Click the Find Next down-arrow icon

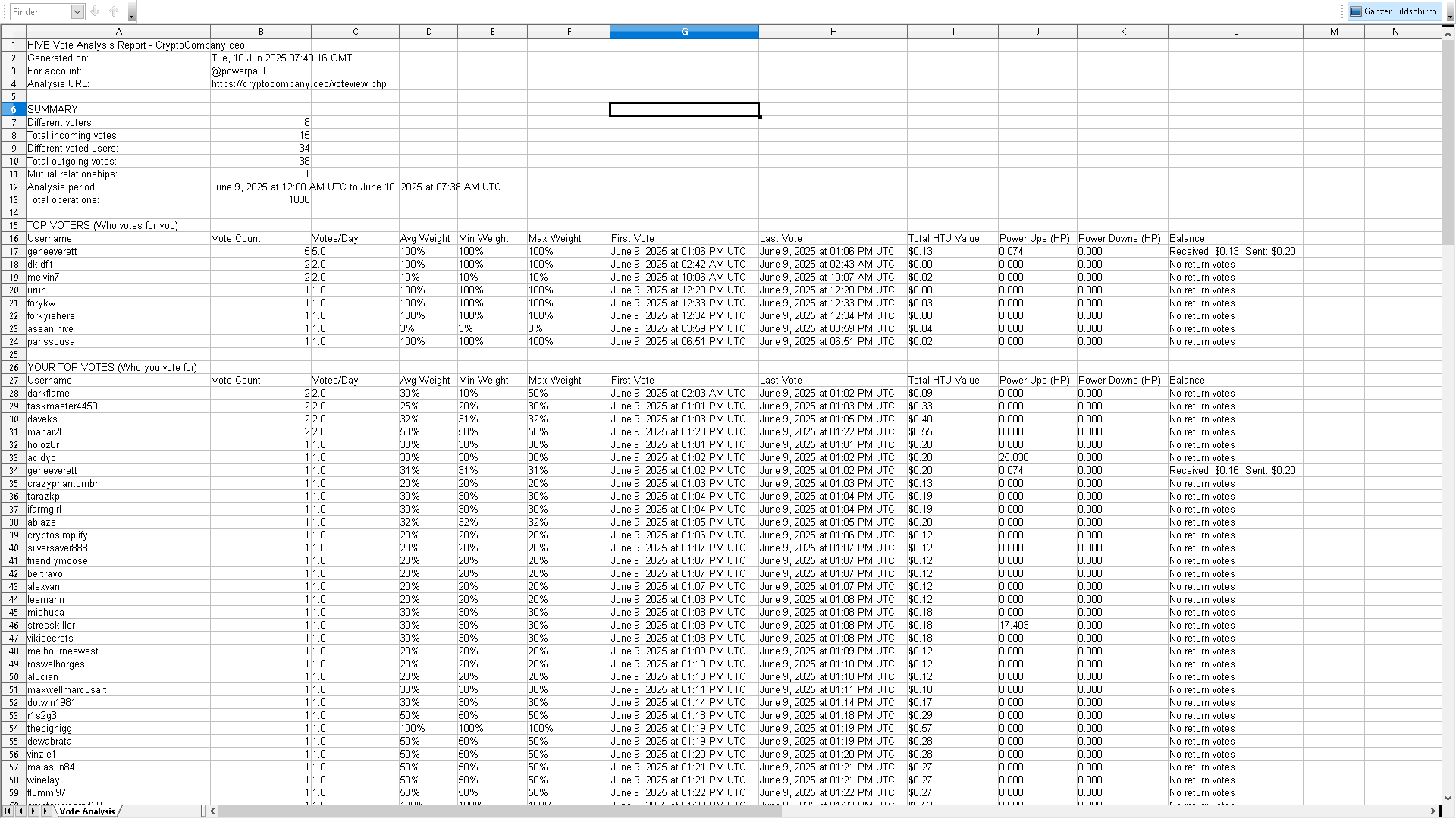tap(95, 11)
